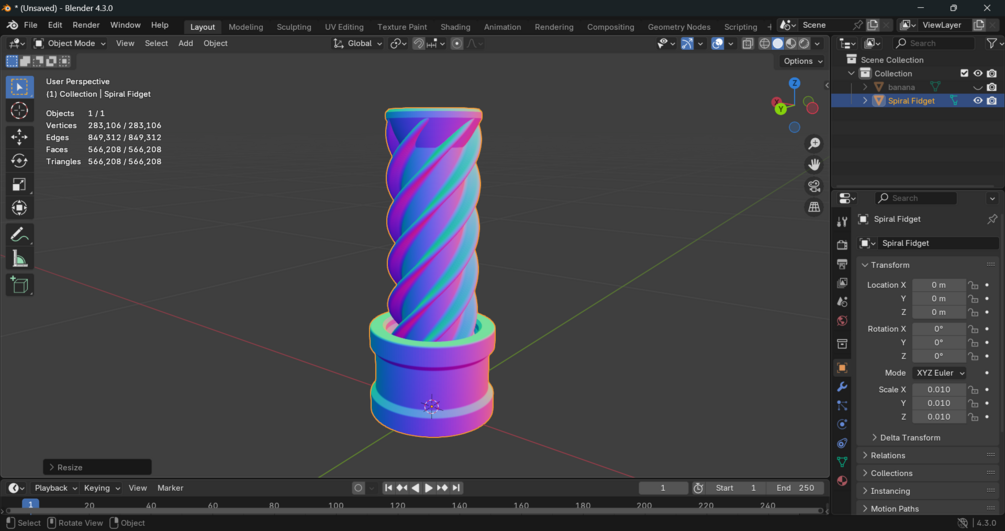
Task: Select the Add Cube tool
Action: point(19,285)
